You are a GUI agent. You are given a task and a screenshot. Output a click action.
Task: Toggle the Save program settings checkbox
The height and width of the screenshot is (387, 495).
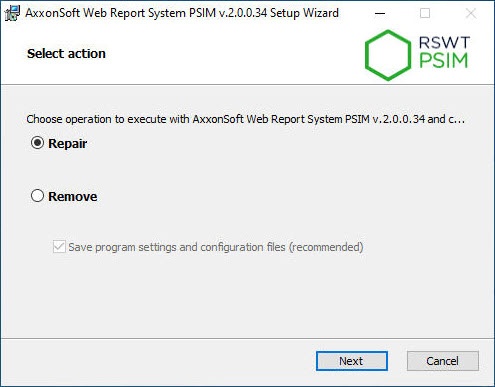coord(59,247)
